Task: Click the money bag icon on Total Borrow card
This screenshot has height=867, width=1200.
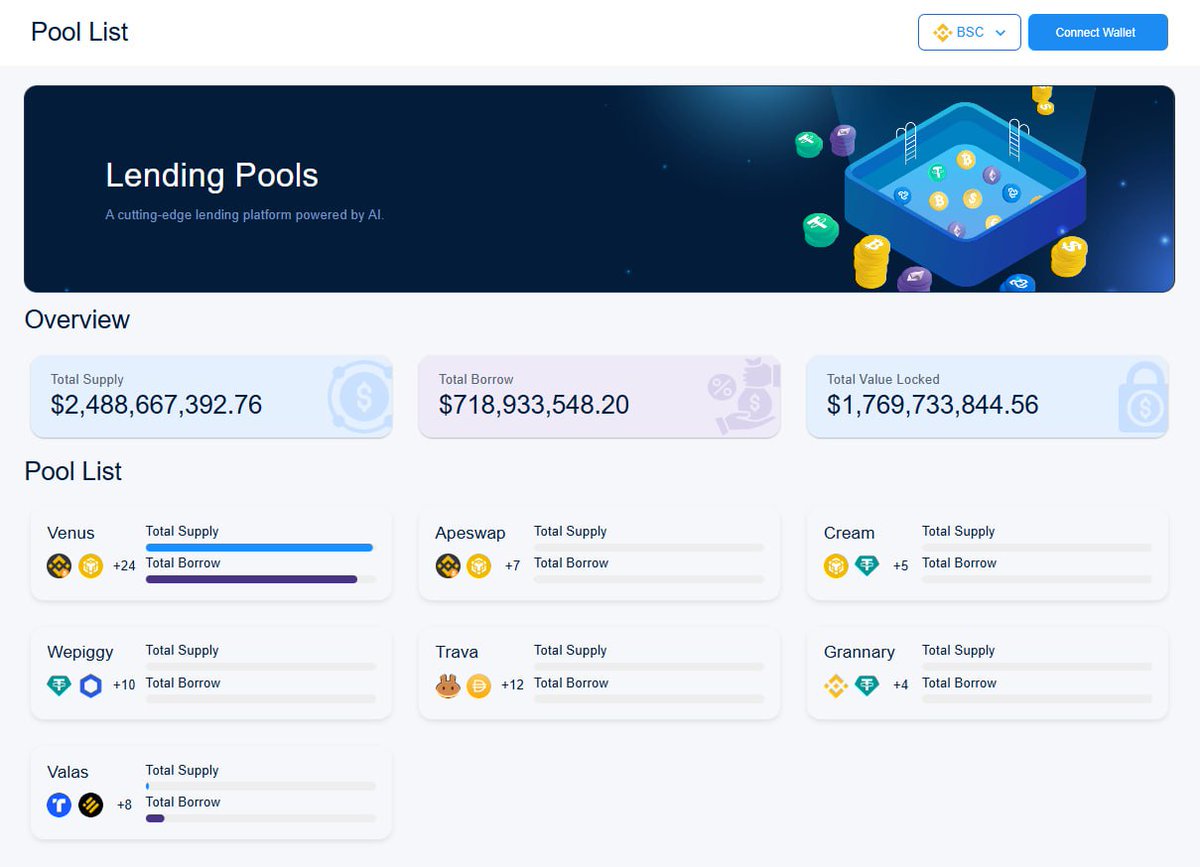Action: click(x=742, y=397)
